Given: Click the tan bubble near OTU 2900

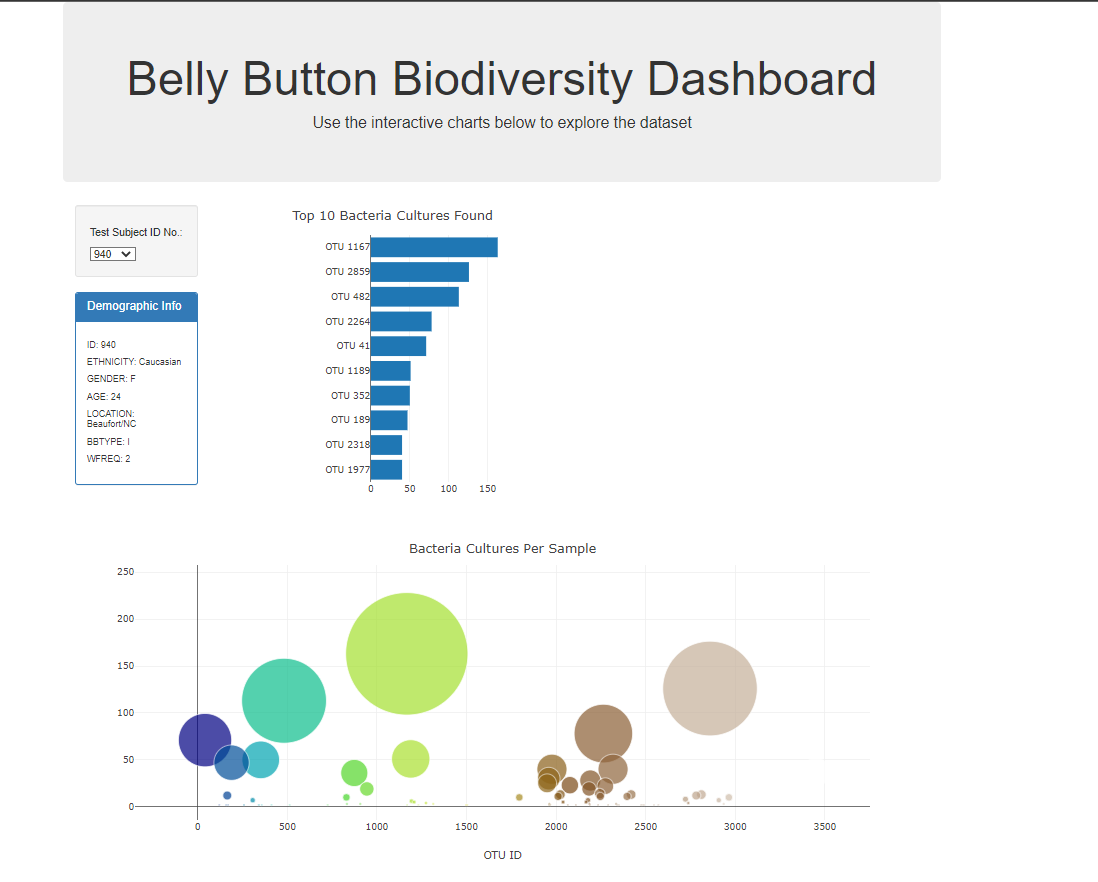Looking at the screenshot, I should point(710,687).
